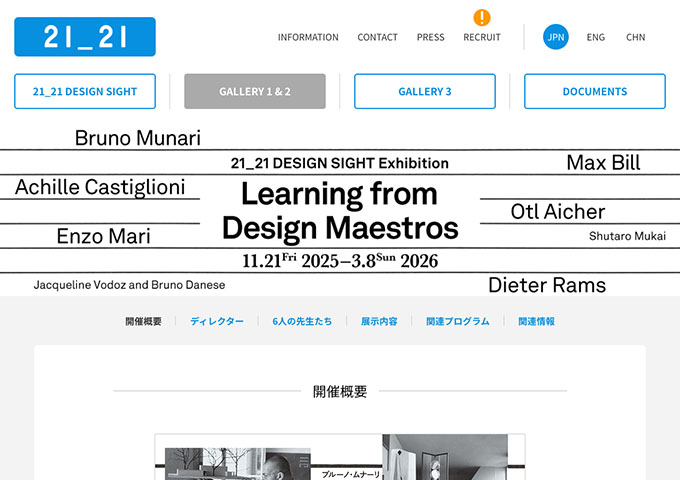Select the GALLERY 1 & 2 button

(x=255, y=91)
